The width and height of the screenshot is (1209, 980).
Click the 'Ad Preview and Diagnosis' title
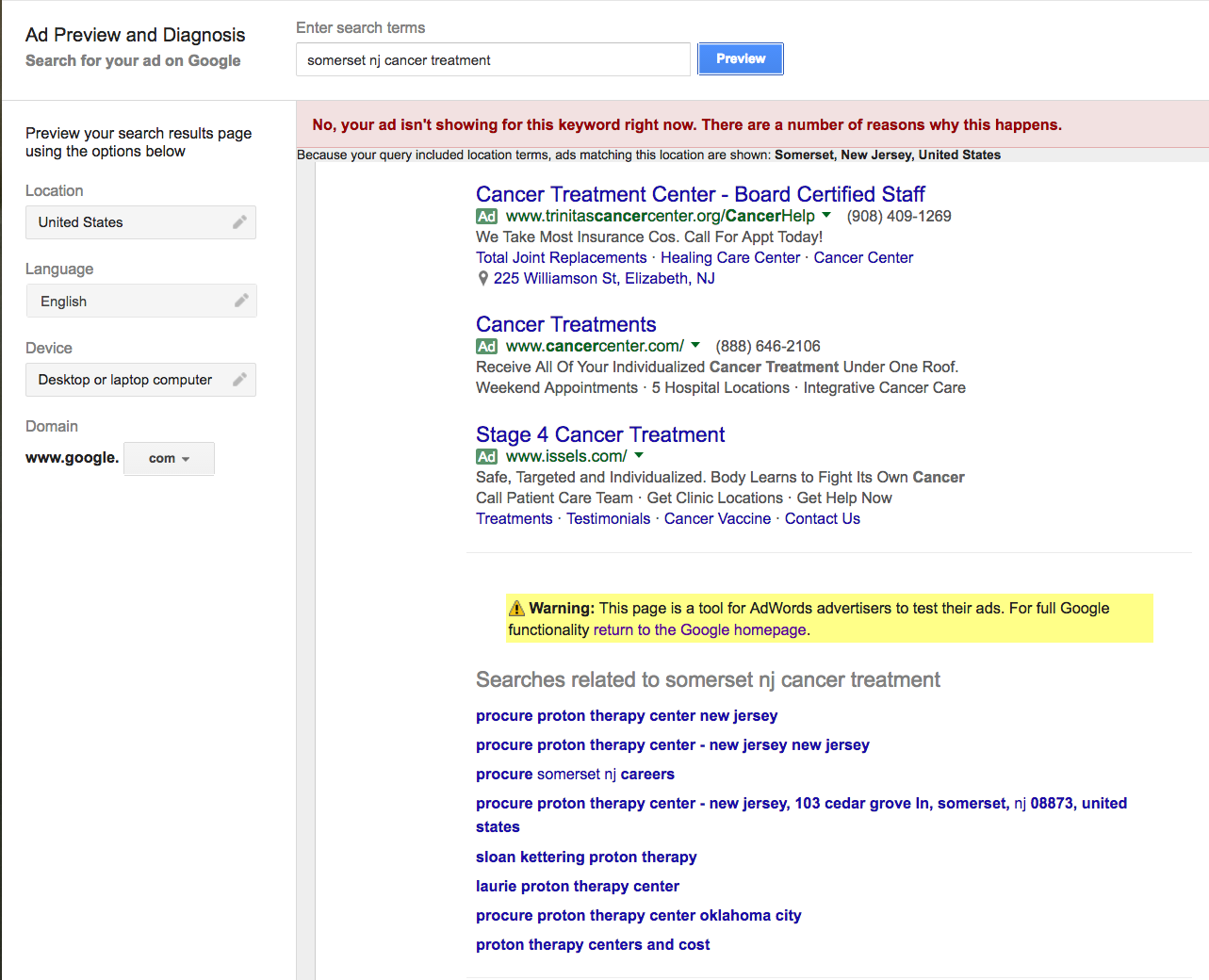(x=135, y=35)
